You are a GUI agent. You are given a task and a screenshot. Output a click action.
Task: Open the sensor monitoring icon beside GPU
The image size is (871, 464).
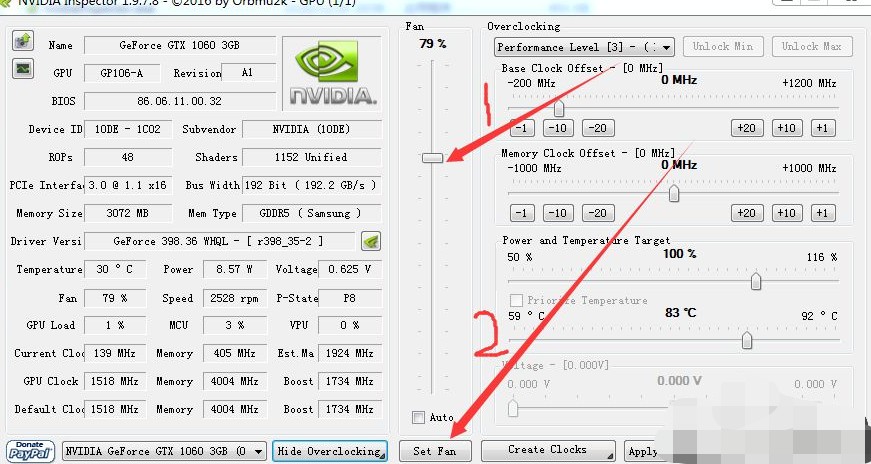[x=22, y=69]
